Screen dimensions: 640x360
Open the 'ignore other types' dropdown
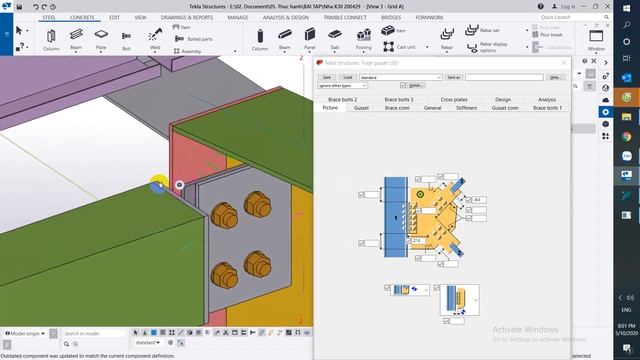(x=342, y=86)
